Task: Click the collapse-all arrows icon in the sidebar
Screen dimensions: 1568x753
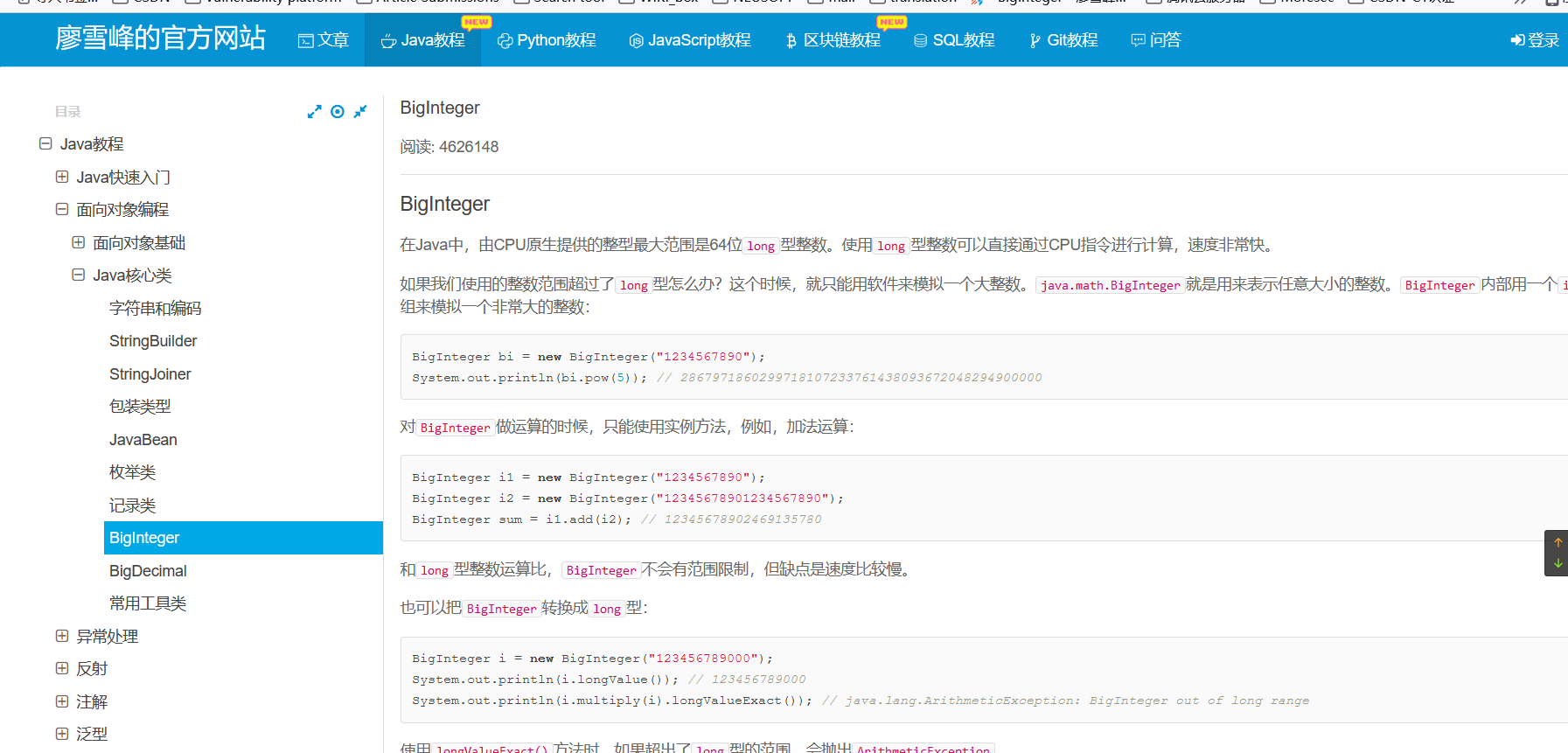Action: pyautogui.click(x=360, y=112)
